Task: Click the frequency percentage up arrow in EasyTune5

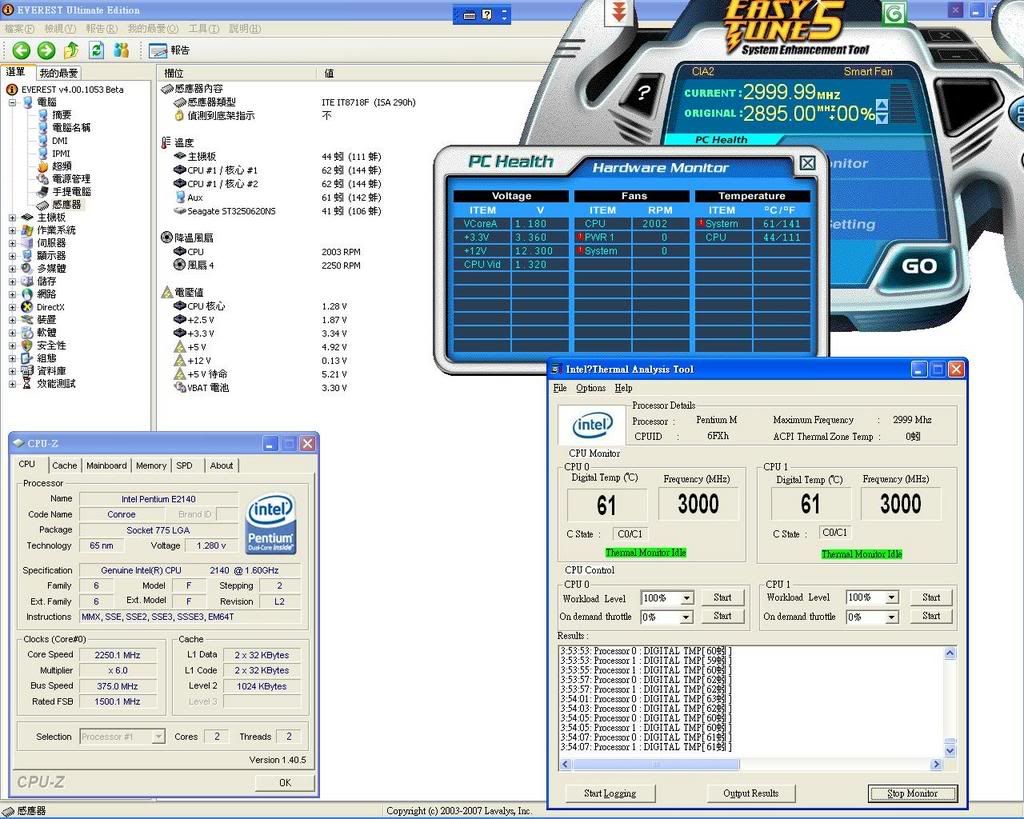Action: pyautogui.click(x=881, y=105)
